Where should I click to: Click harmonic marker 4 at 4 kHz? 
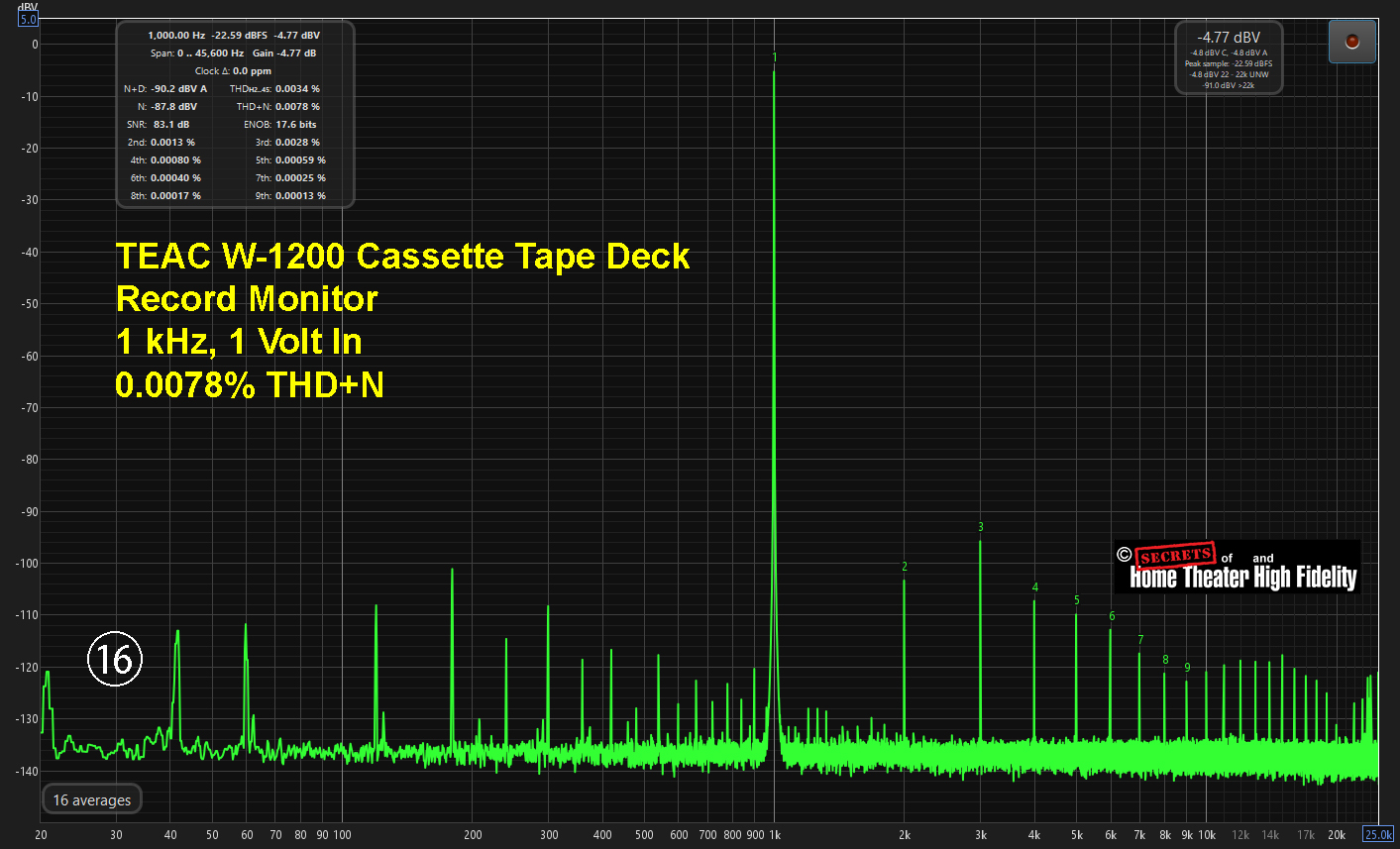1035,587
